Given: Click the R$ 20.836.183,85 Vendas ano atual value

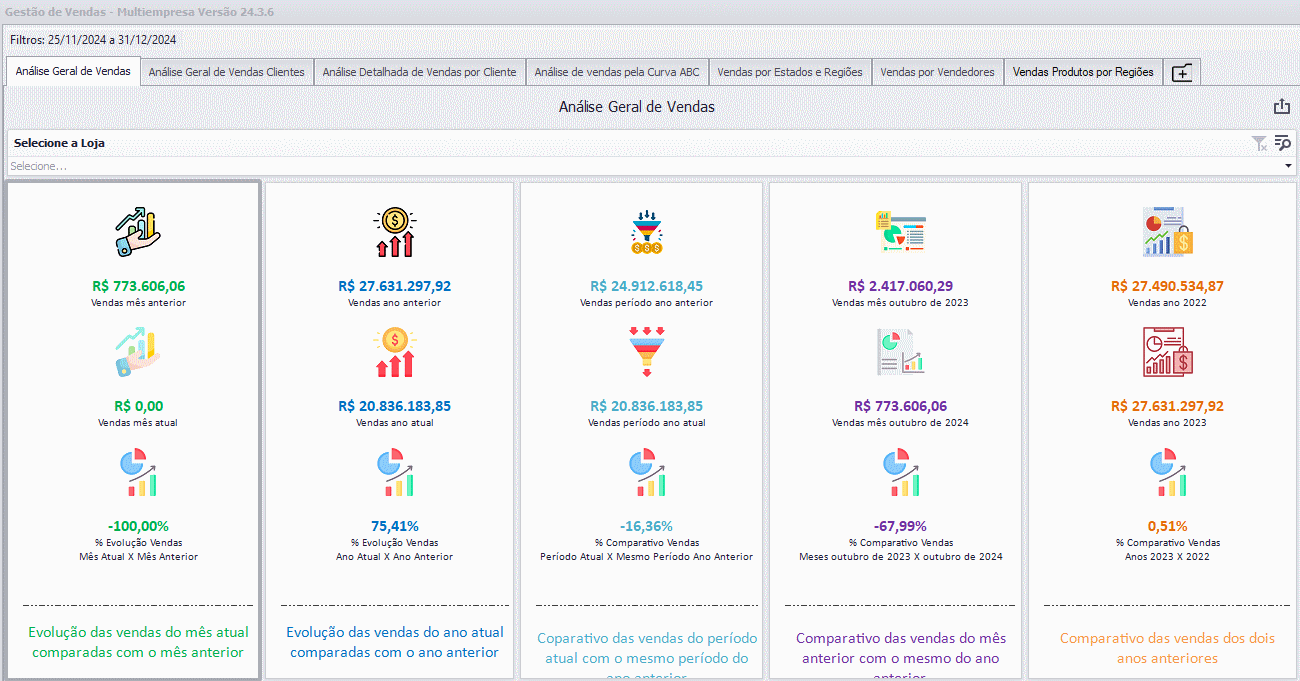Looking at the screenshot, I should point(395,406).
